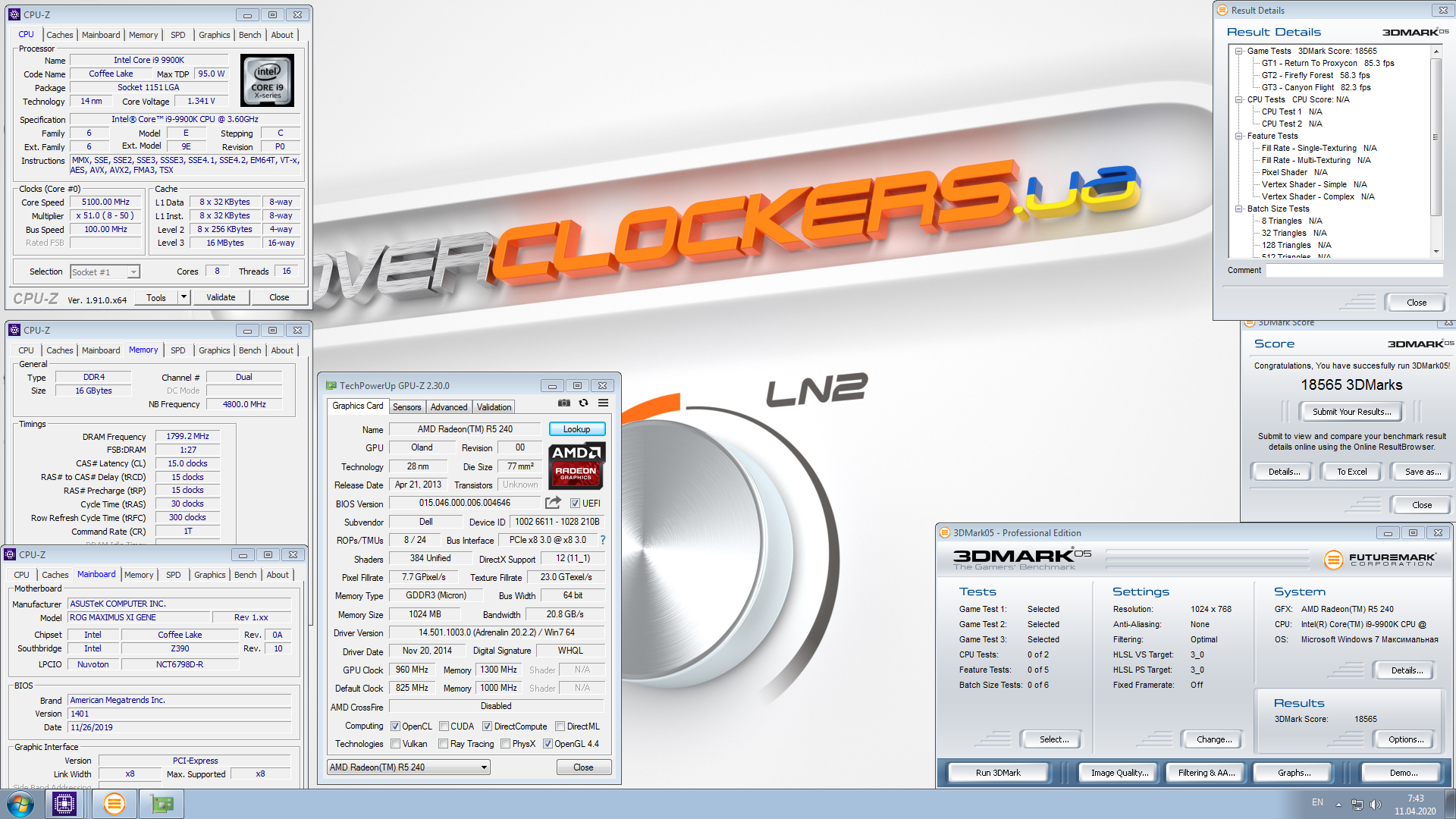Toggle the DirectCompute checkbox
Screen dimensions: 1456x819
pos(487,726)
